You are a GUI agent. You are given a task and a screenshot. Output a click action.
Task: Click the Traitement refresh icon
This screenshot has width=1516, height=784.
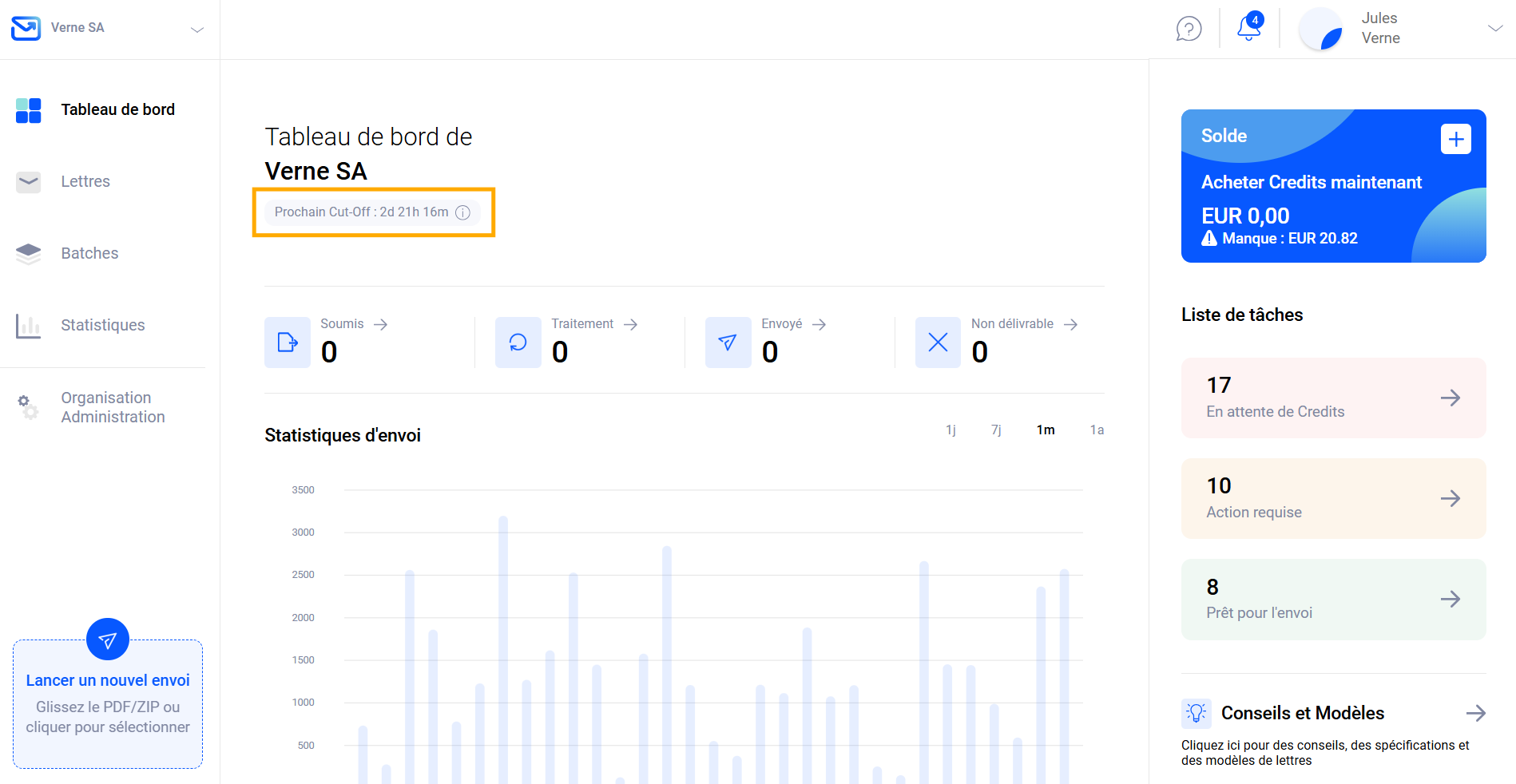(518, 343)
